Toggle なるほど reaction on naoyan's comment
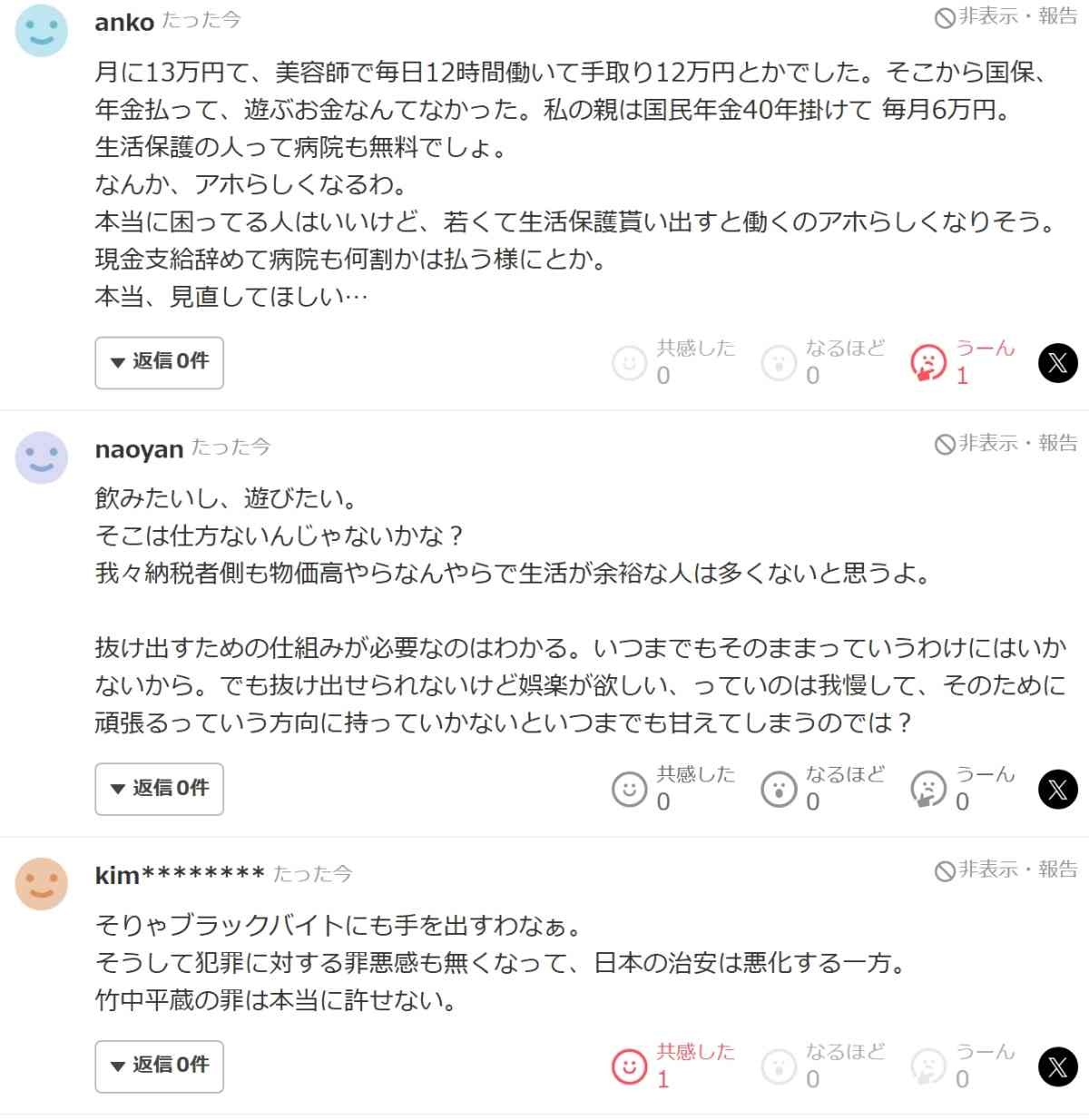The image size is (1089, 1120). (779, 790)
